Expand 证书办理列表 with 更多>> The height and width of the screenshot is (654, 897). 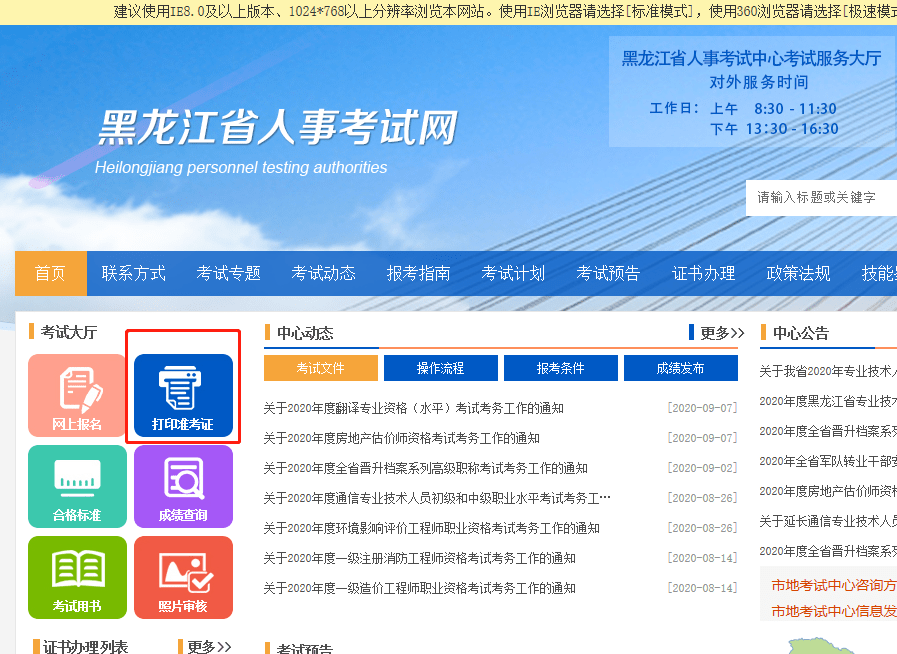[x=210, y=644]
